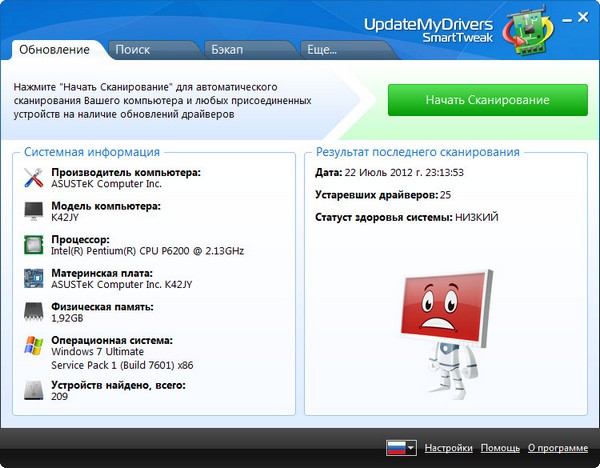Viewport: 600px width, 468px height.
Task: Click the devices count 209
Action: point(59,396)
